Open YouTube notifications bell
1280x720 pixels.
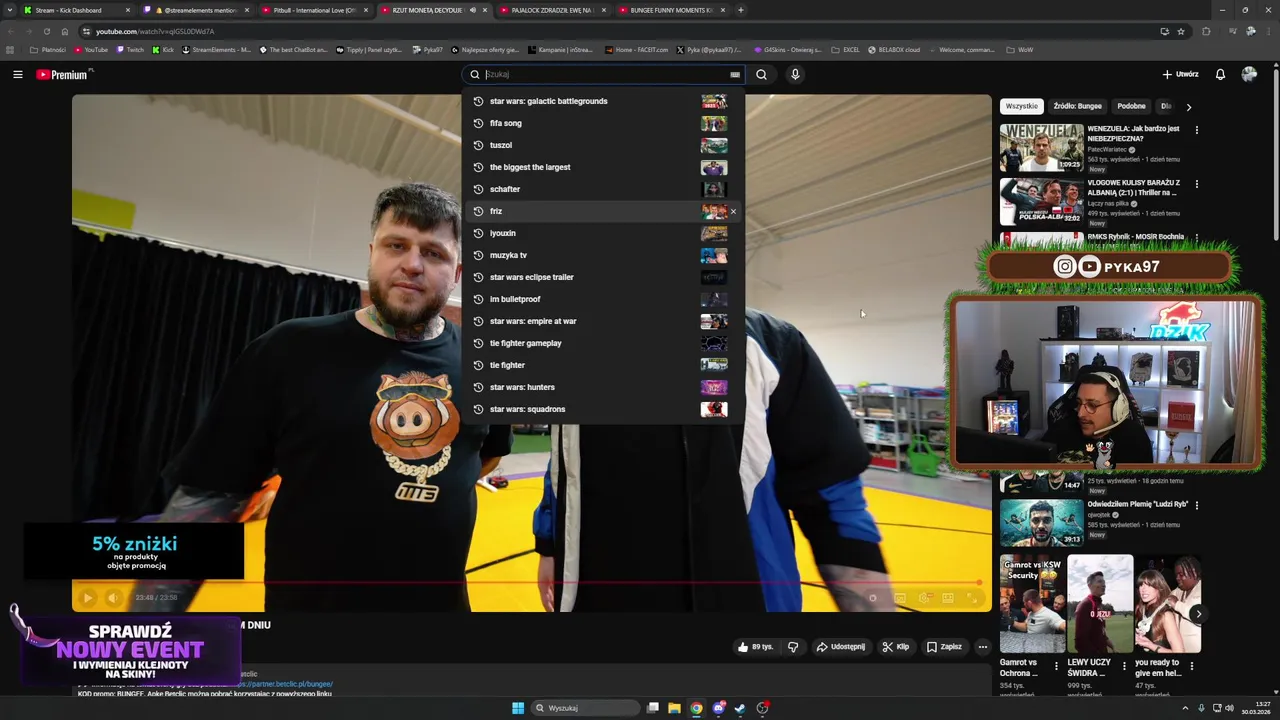coord(1220,74)
